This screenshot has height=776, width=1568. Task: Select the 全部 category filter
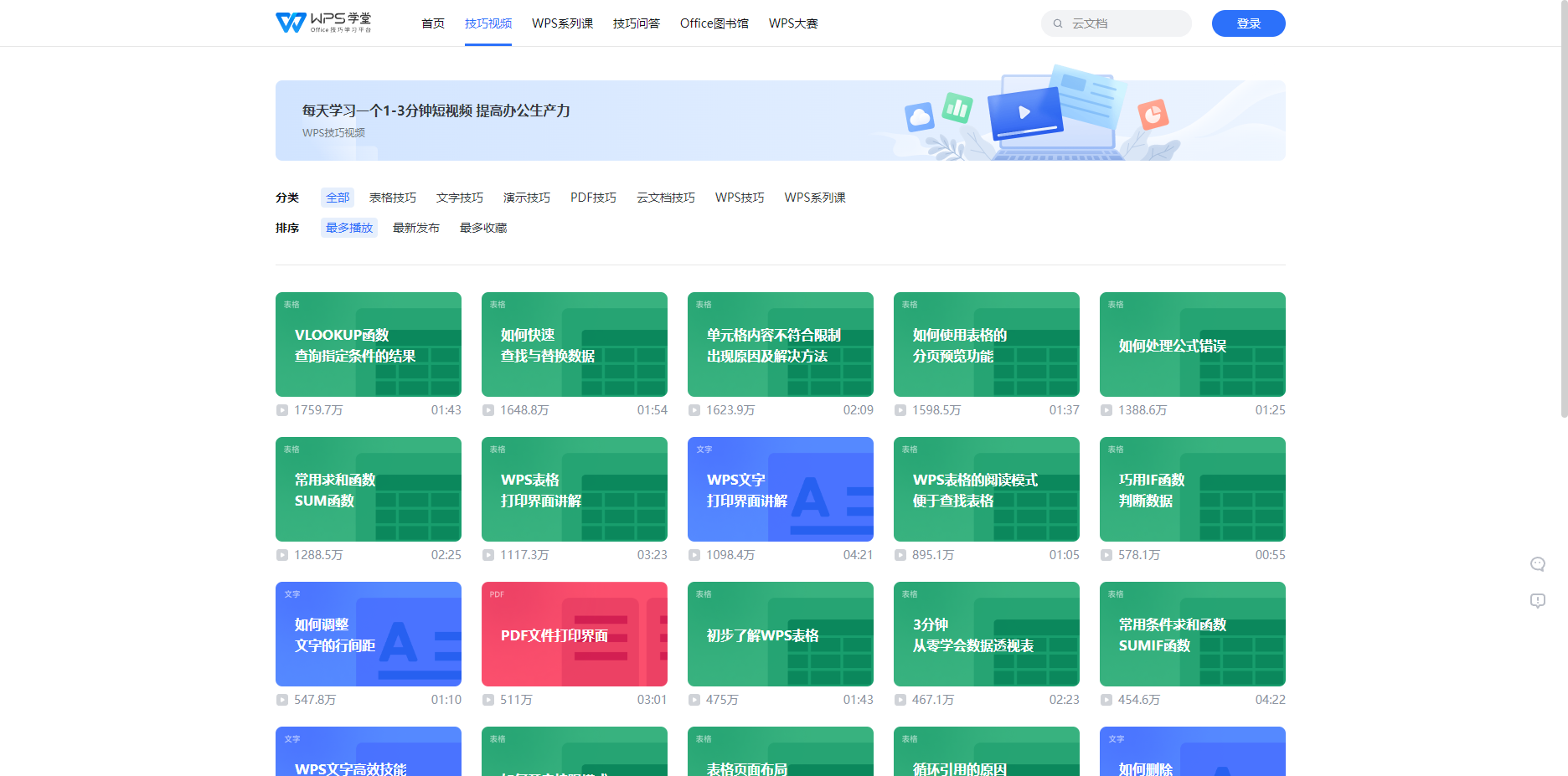tap(338, 198)
